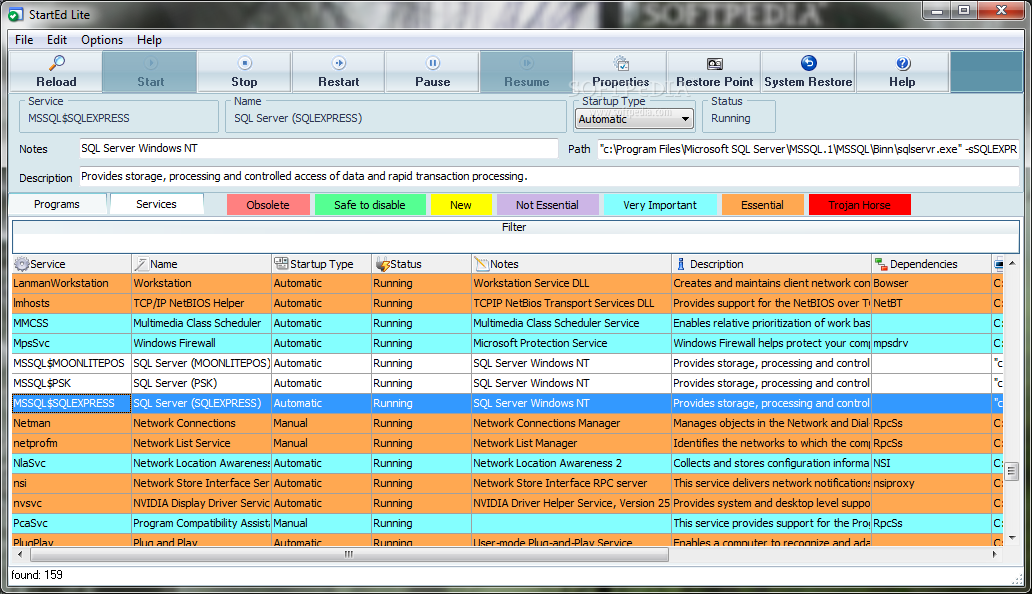1032x594 pixels.
Task: Open System Restore
Action: pyautogui.click(x=808, y=72)
